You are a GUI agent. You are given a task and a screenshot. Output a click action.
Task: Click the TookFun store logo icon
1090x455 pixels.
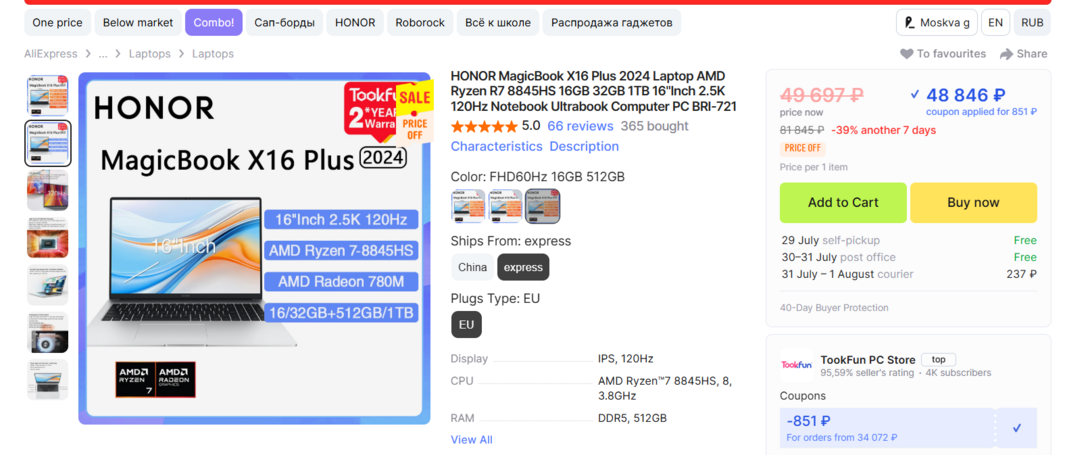[796, 365]
